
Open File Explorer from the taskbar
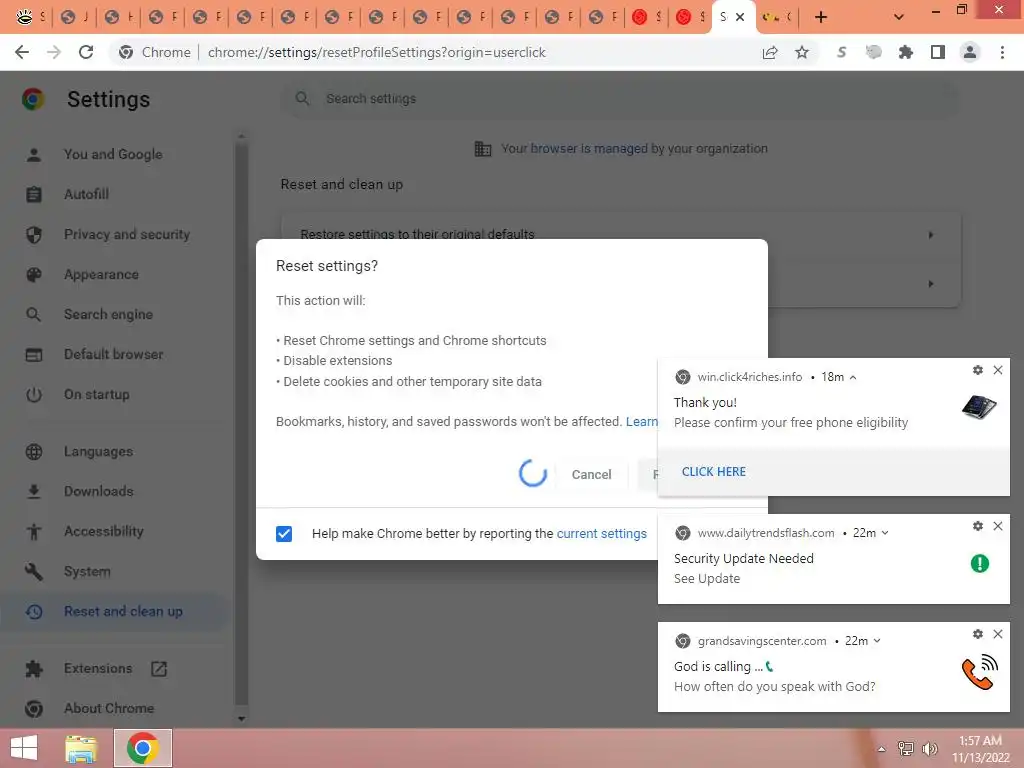(x=81, y=748)
